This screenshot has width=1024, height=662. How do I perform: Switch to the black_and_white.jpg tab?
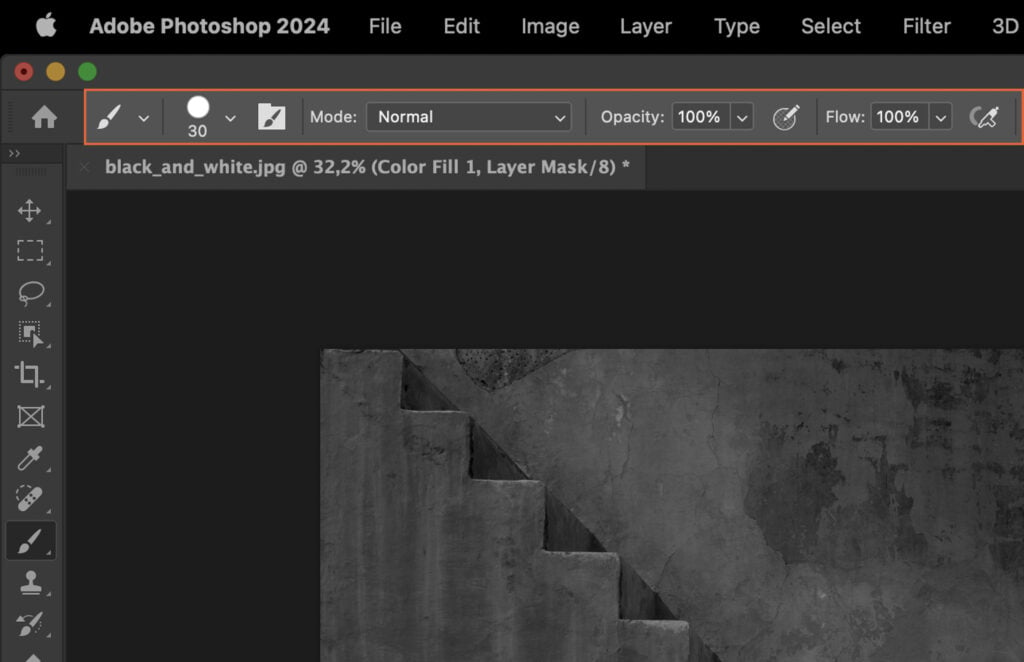(x=360, y=167)
